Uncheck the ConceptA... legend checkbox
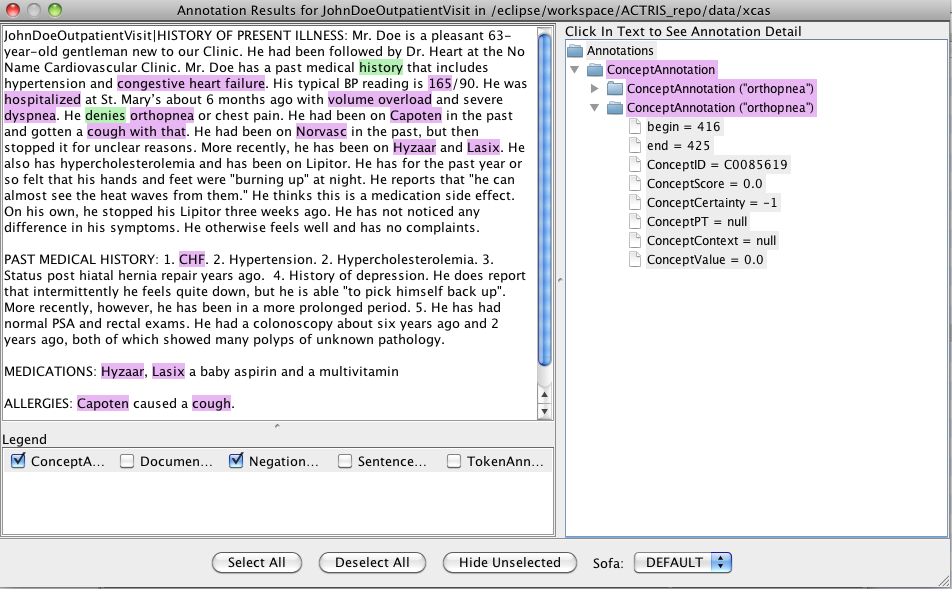 (18, 461)
